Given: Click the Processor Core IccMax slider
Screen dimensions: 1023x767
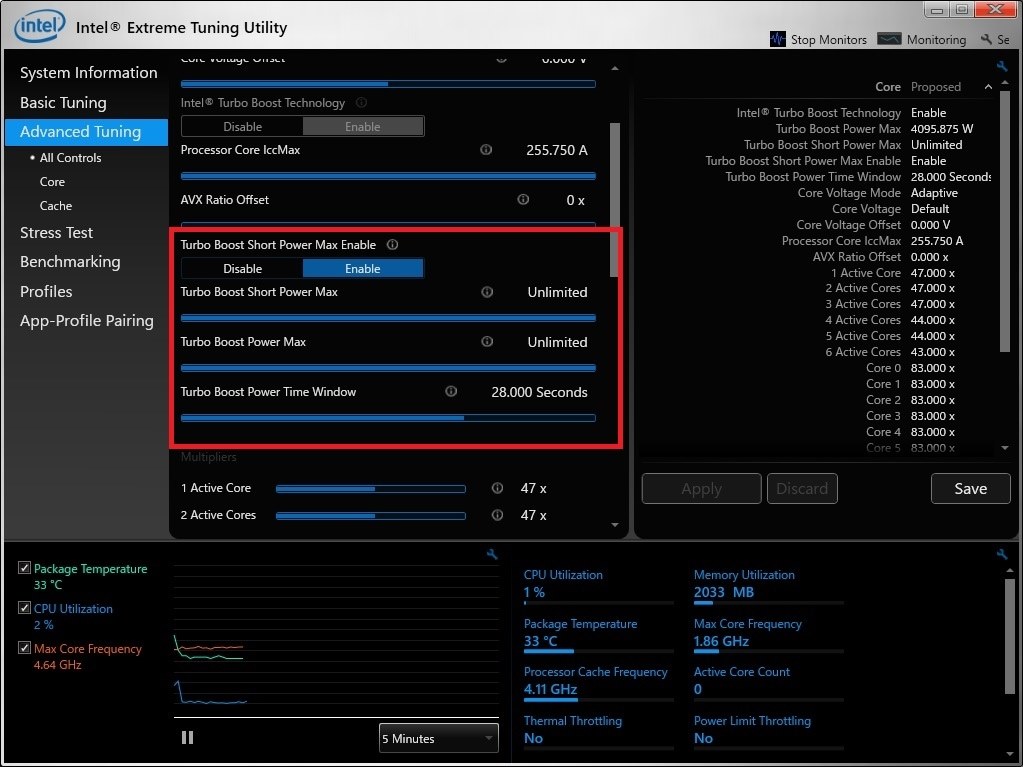Looking at the screenshot, I should pyautogui.click(x=388, y=176).
